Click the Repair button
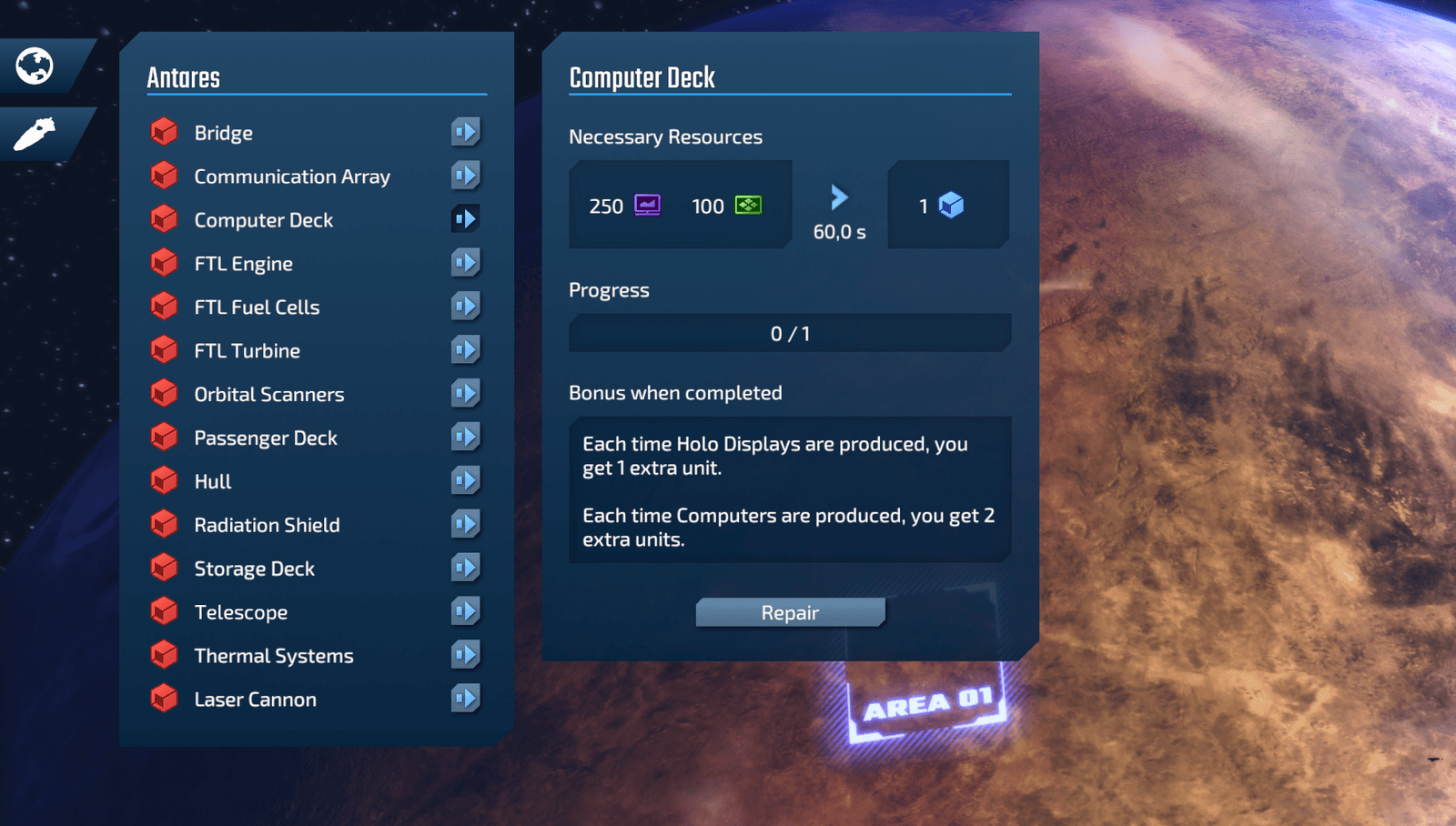 [x=790, y=612]
